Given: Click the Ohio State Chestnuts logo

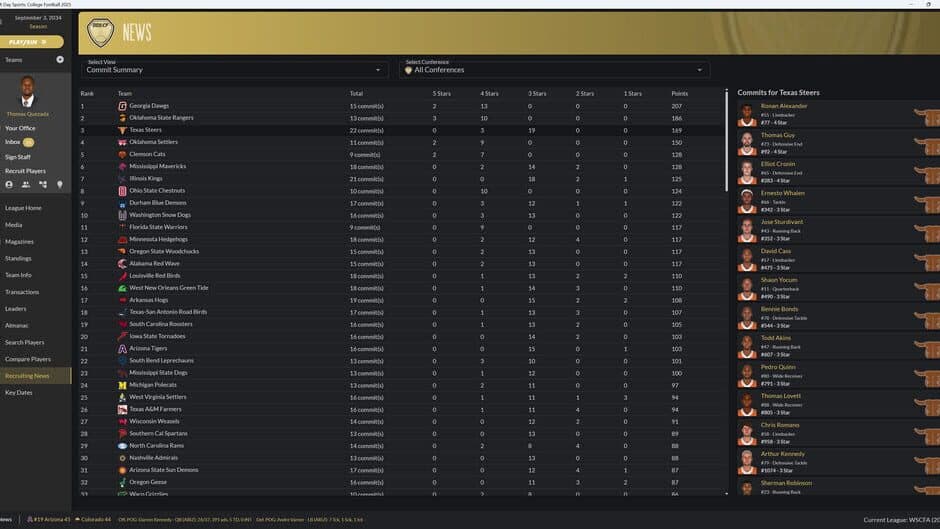Looking at the screenshot, I should click(x=122, y=190).
